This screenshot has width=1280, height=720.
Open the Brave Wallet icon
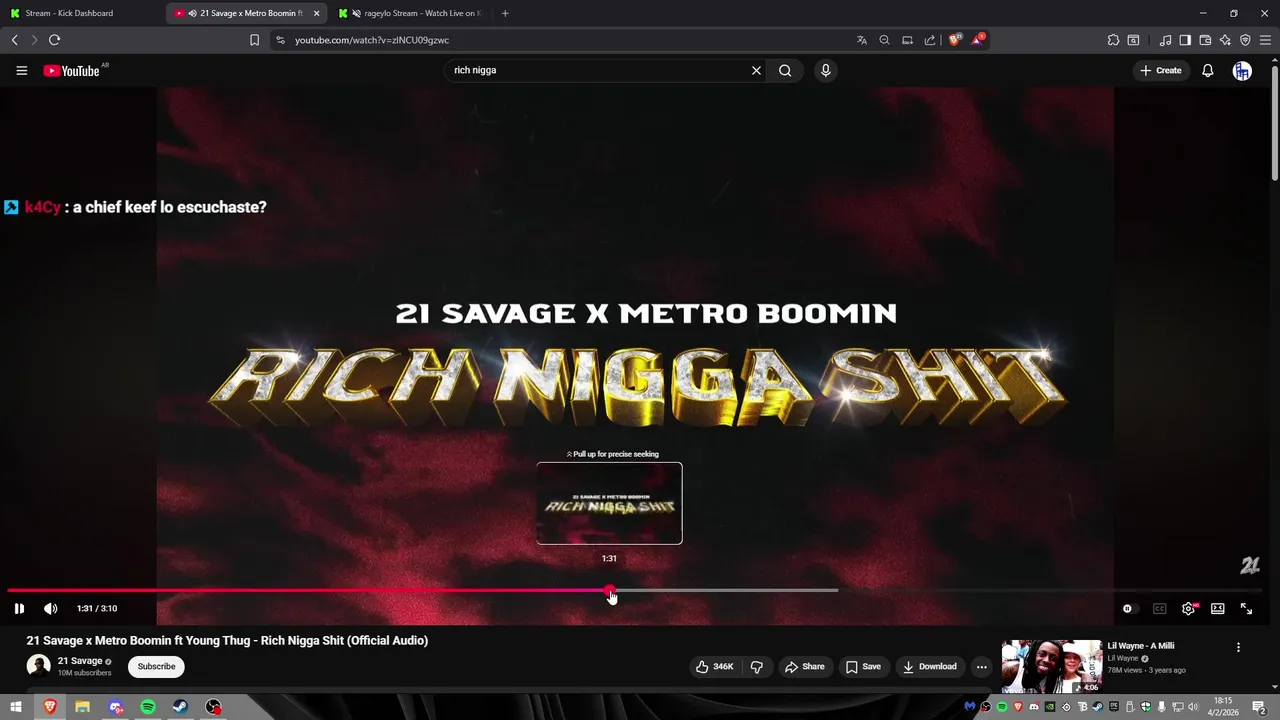(1205, 40)
